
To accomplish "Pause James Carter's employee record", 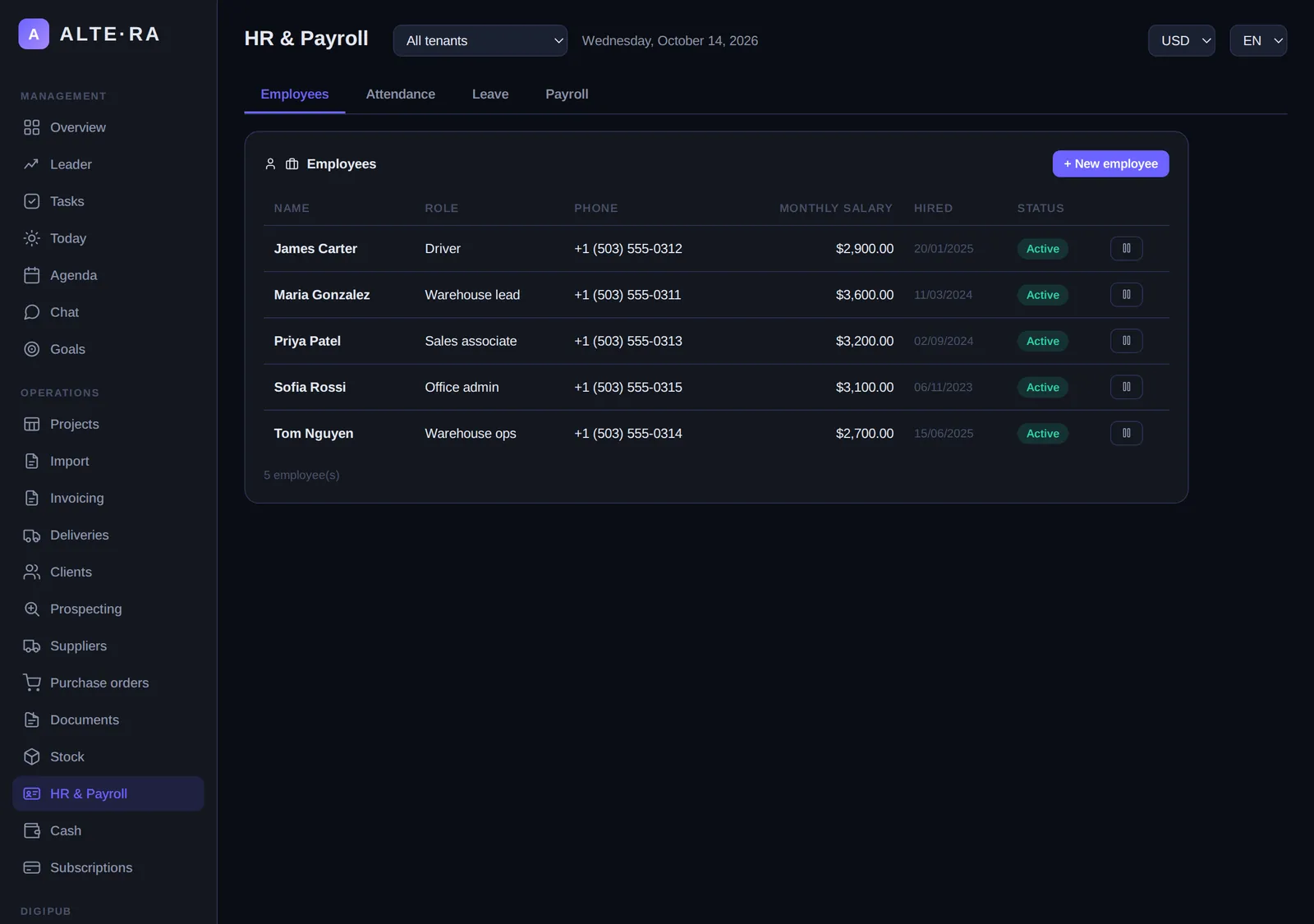I will [x=1126, y=248].
